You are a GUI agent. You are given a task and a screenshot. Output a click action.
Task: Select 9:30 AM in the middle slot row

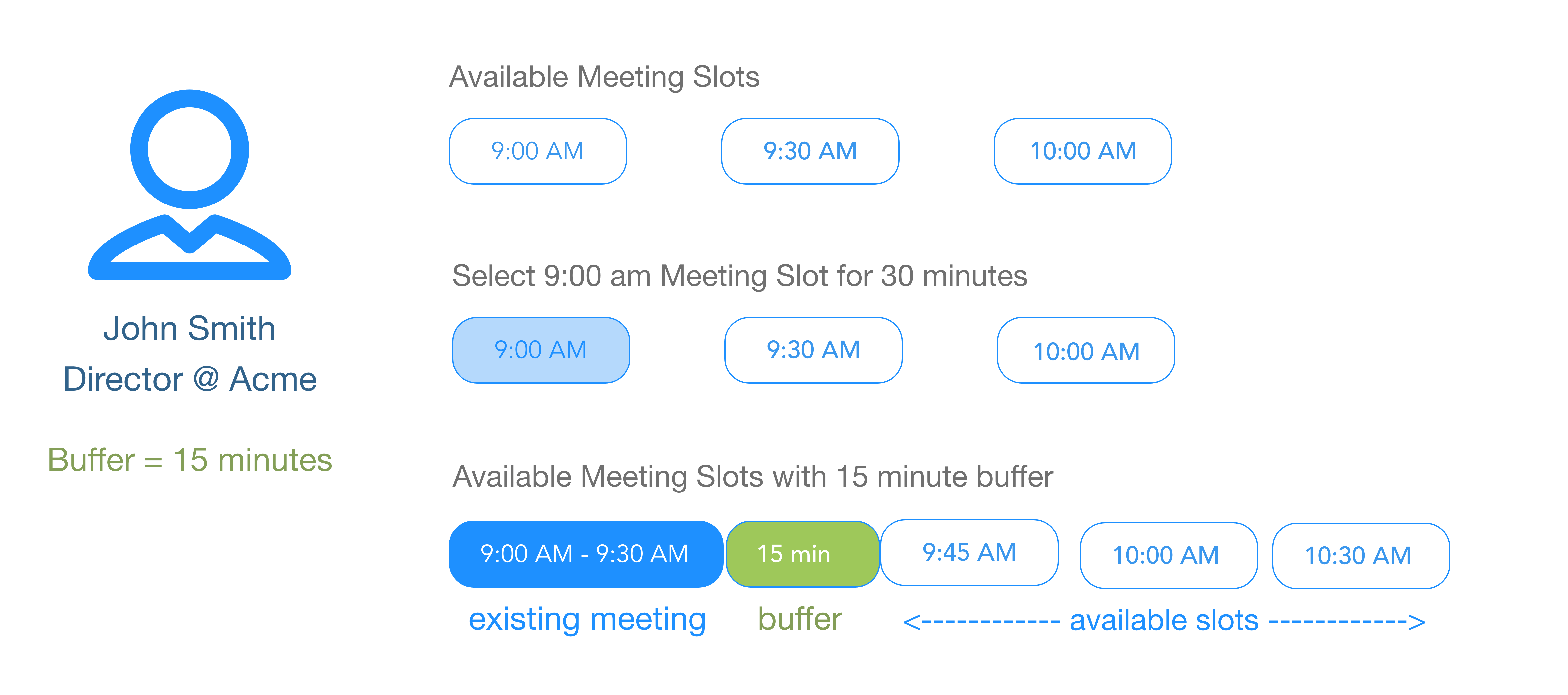point(813,350)
